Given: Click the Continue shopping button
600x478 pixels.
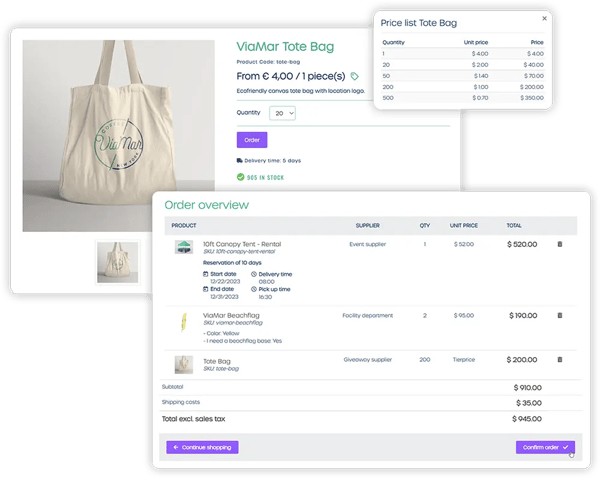Looking at the screenshot, I should click(x=202, y=447).
